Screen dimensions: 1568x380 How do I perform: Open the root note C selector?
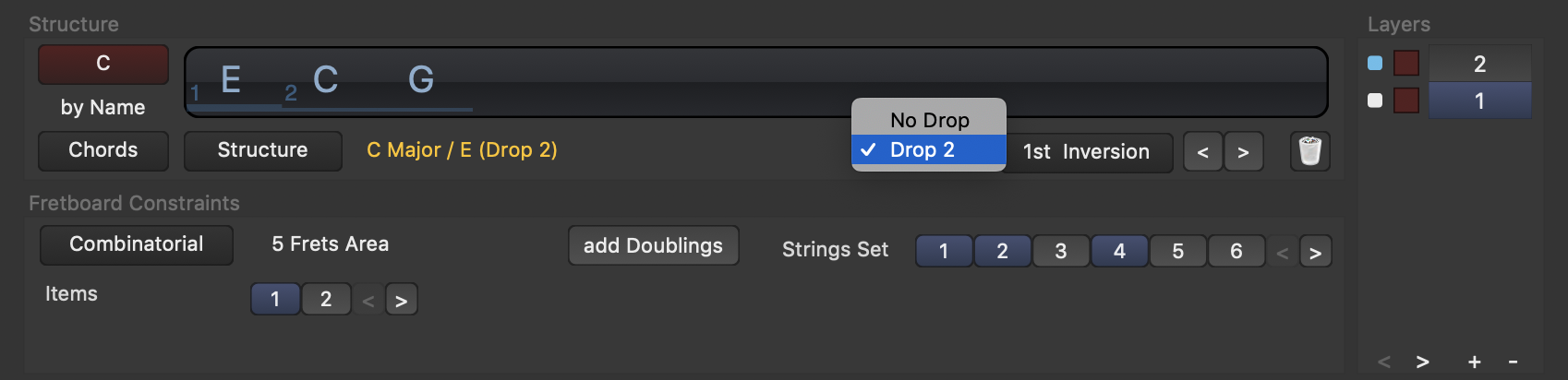click(x=103, y=64)
